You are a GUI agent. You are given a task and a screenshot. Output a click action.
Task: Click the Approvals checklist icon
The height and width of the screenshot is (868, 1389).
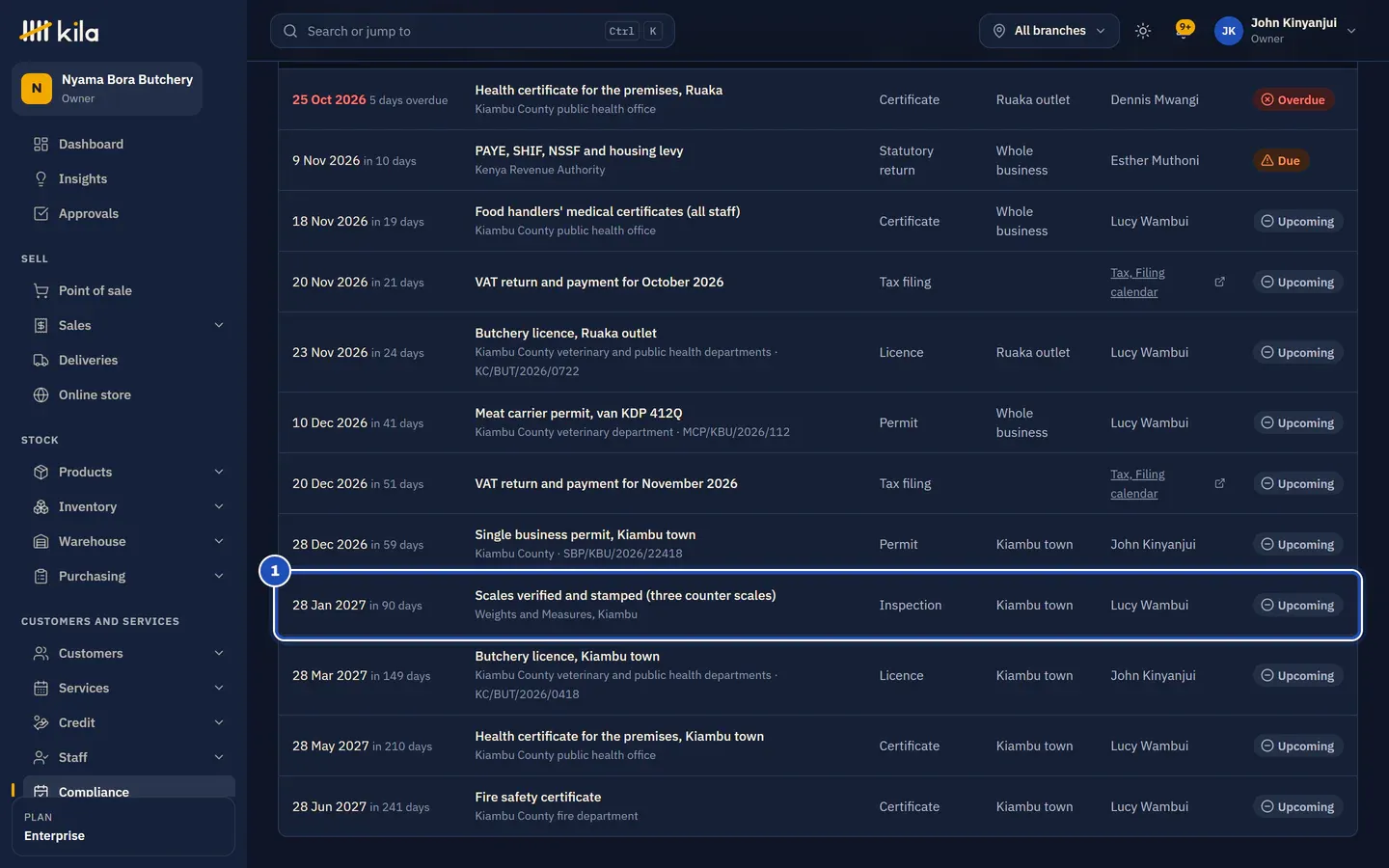pyautogui.click(x=41, y=213)
